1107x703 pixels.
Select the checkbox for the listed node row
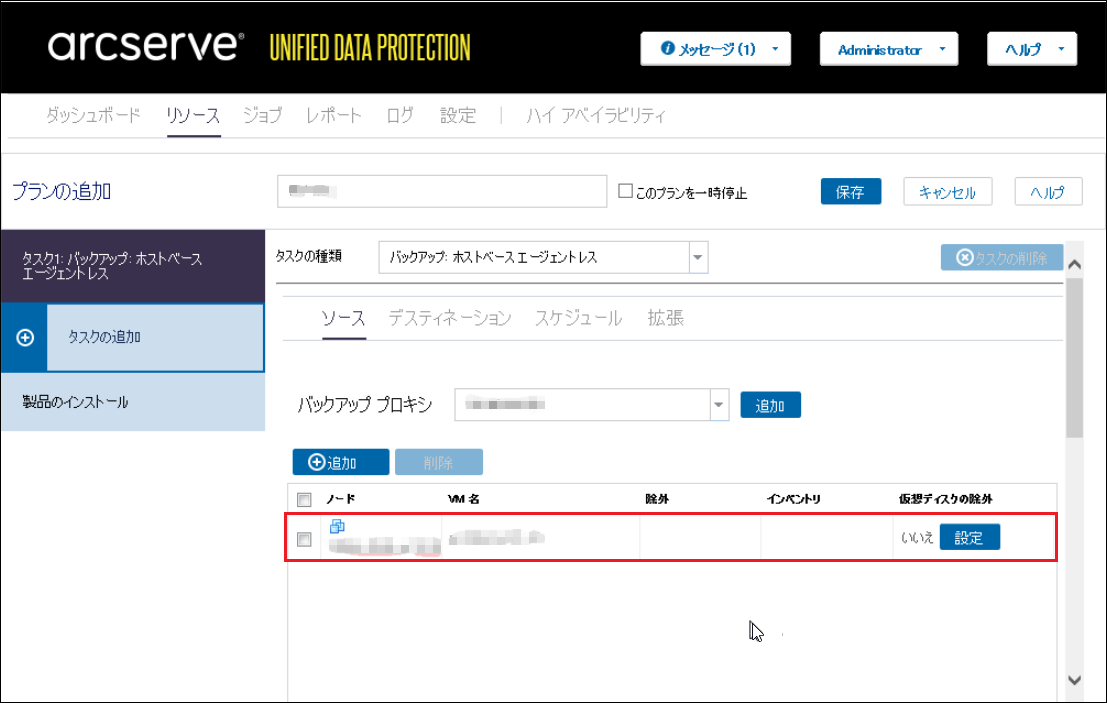click(x=305, y=540)
